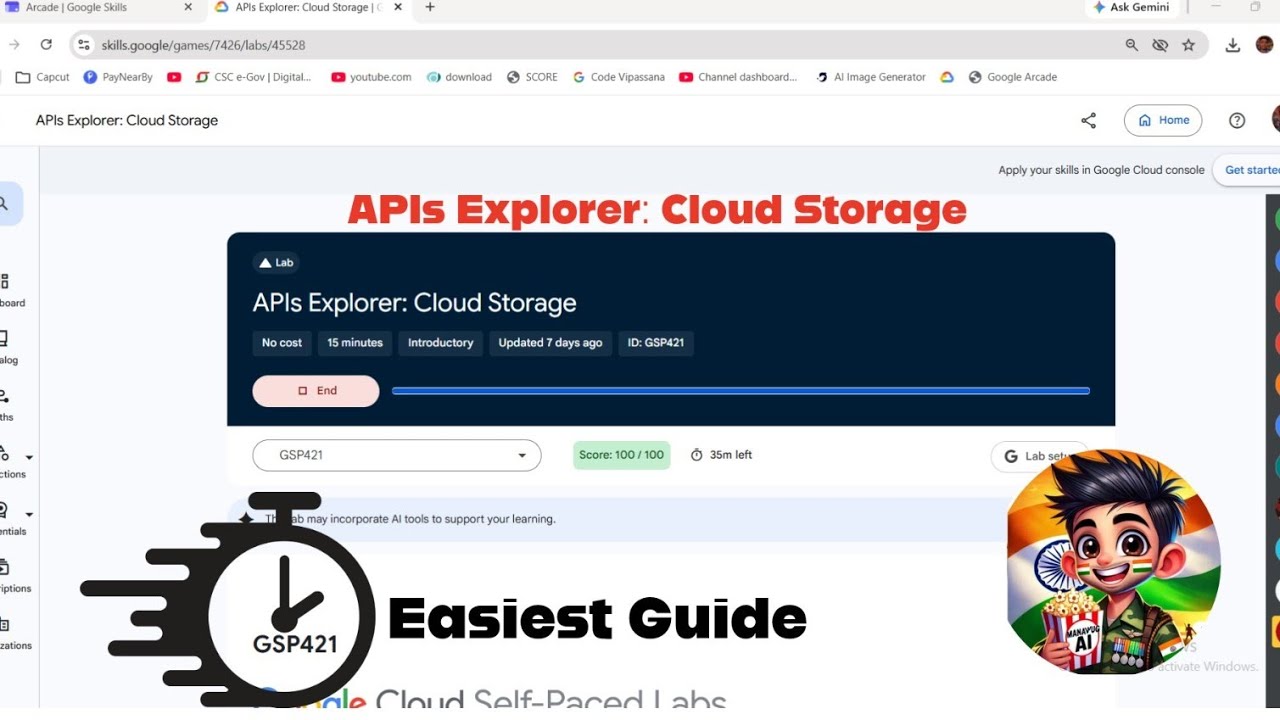Click the lab progress bar
Image resolution: width=1280 pixels, height=720 pixels.
tap(741, 391)
